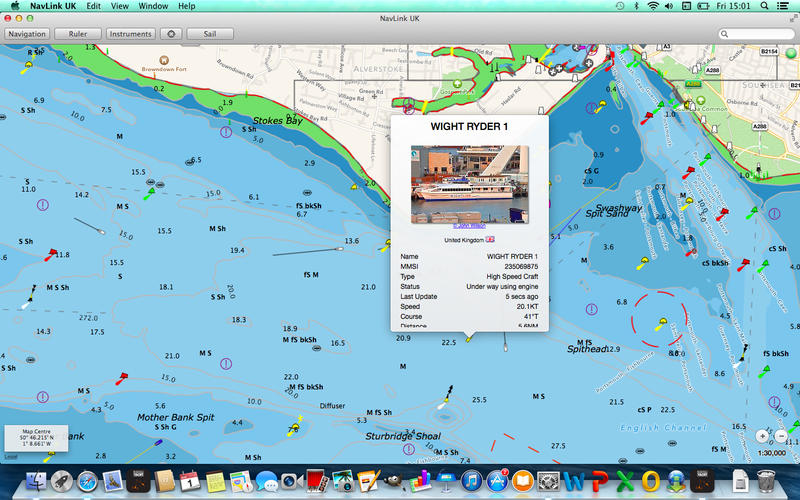This screenshot has height=500, width=800.
Task: Click the yellow buoy near Mother Bank Spit 7.8
Action: 294,427
